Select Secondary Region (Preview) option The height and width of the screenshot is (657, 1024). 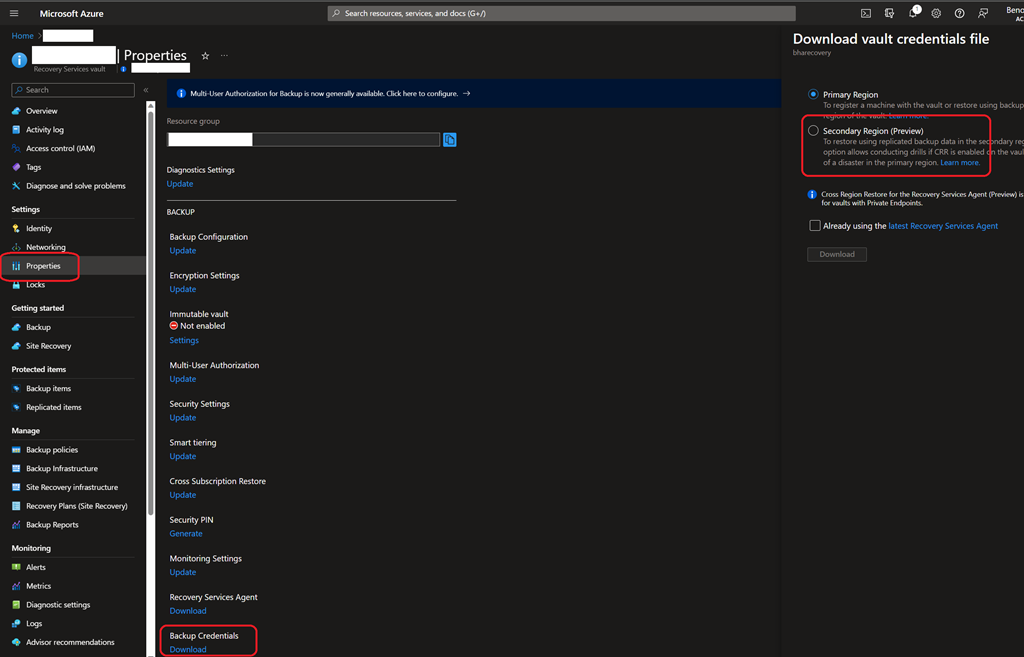click(813, 131)
